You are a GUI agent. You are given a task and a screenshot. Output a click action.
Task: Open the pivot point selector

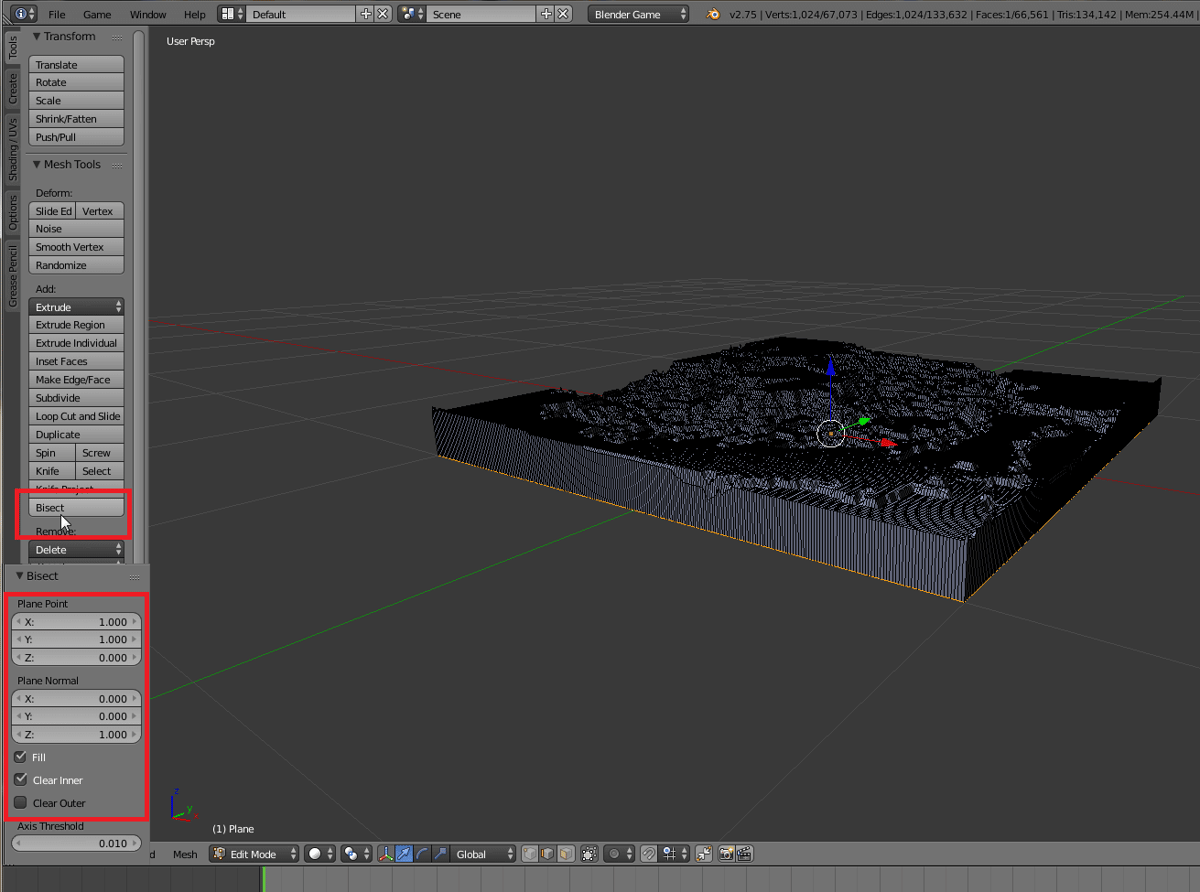click(x=356, y=854)
